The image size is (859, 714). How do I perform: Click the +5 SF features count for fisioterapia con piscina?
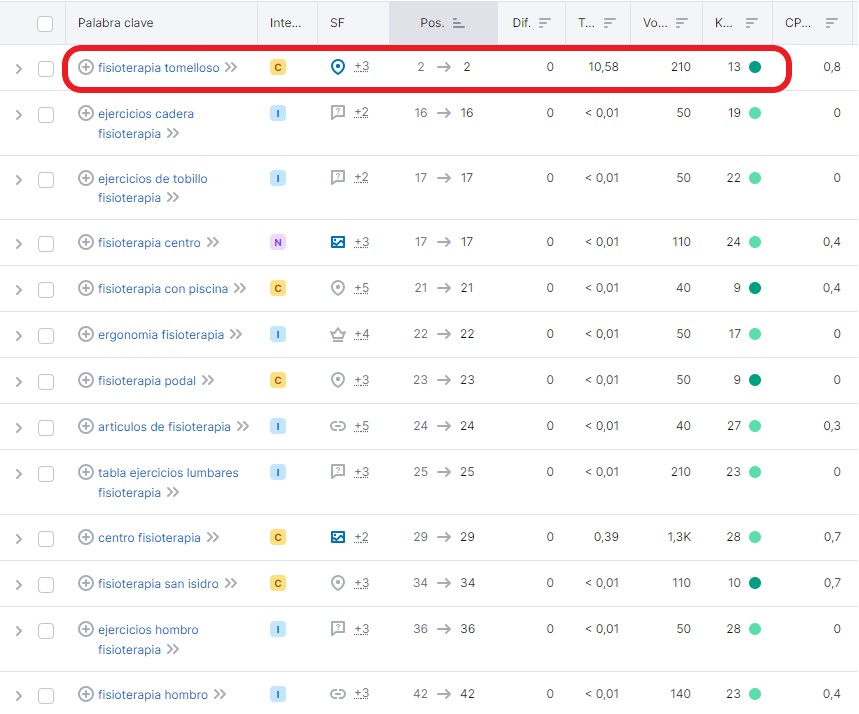(x=361, y=288)
